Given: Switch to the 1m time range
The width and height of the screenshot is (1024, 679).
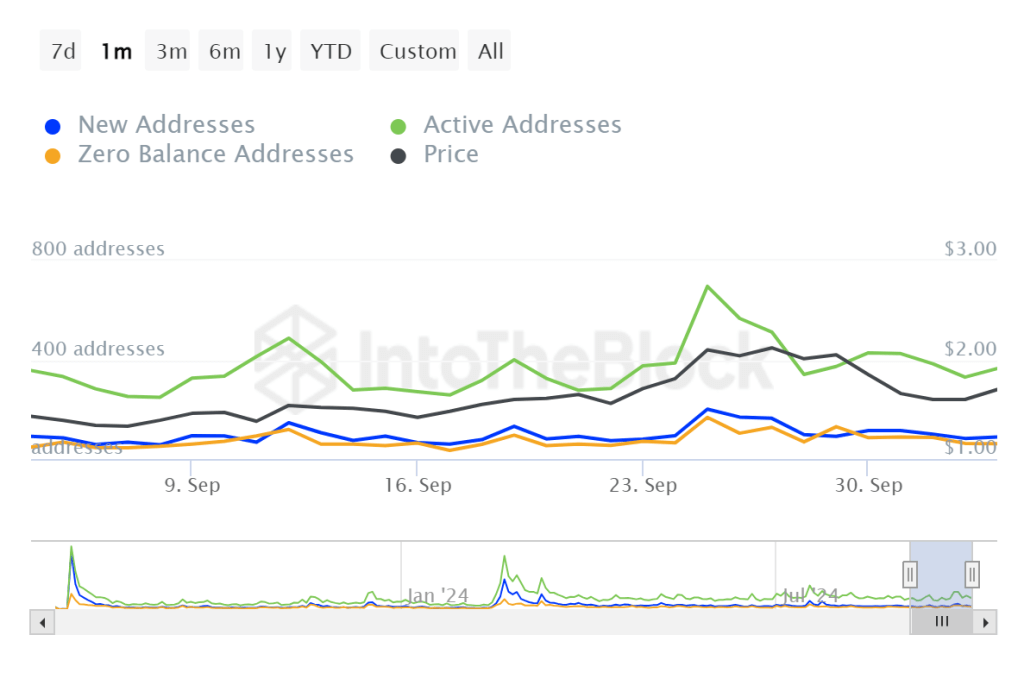Looking at the screenshot, I should tap(116, 51).
